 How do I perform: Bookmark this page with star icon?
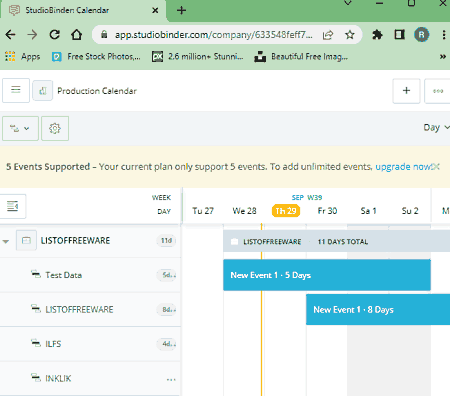pyautogui.click(x=350, y=35)
